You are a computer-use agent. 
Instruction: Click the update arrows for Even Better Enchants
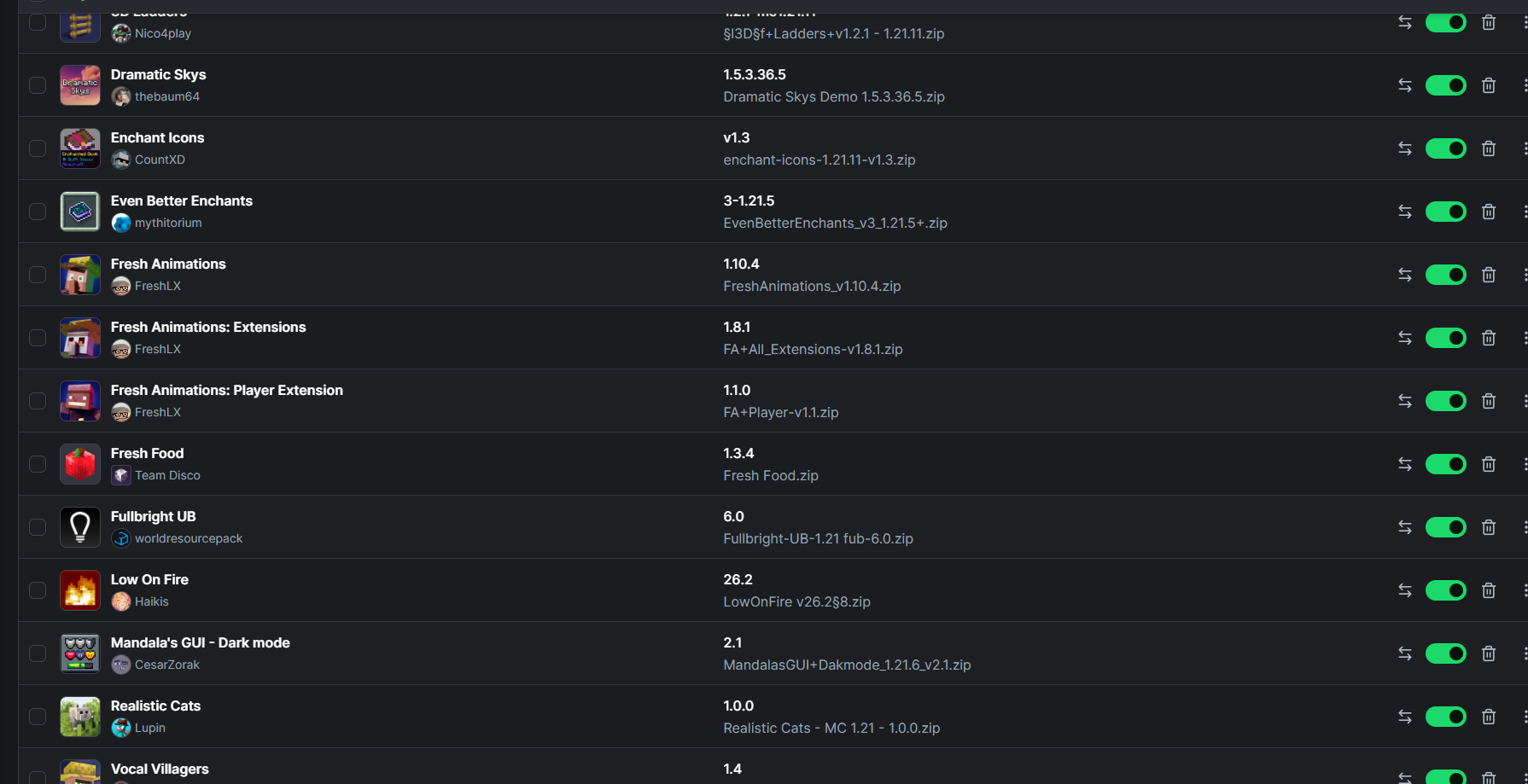[x=1405, y=212]
